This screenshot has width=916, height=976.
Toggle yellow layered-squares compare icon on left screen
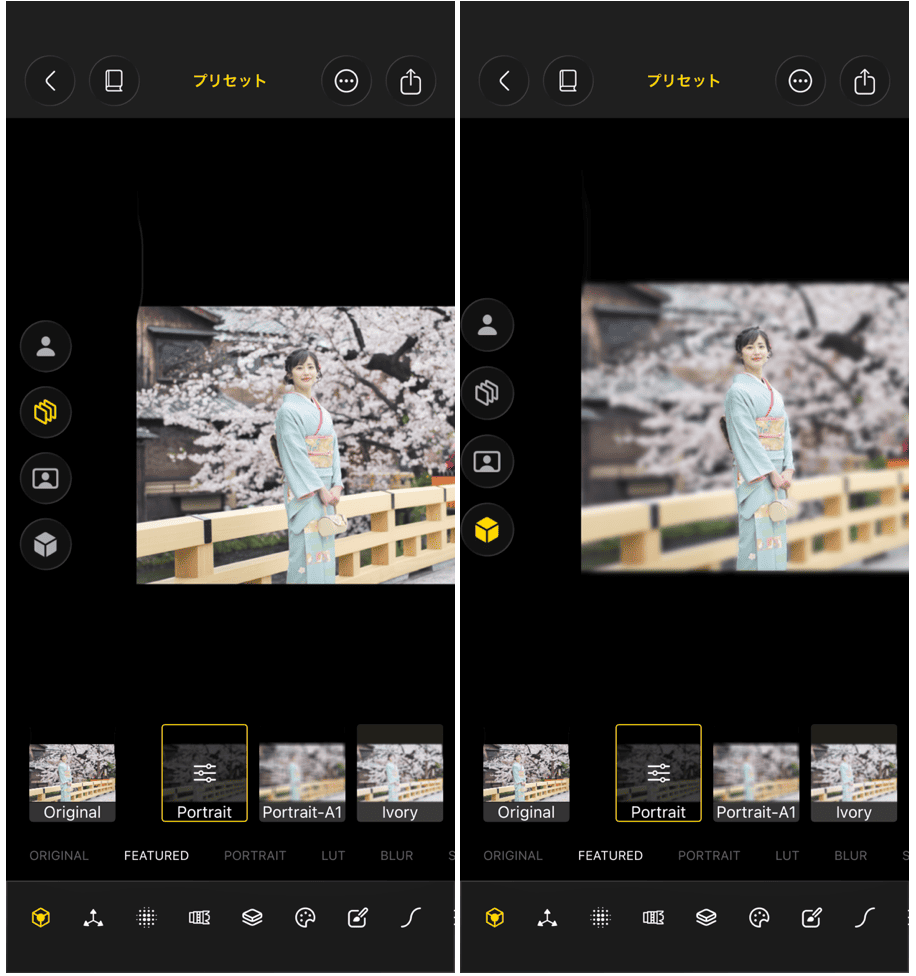[x=45, y=412]
